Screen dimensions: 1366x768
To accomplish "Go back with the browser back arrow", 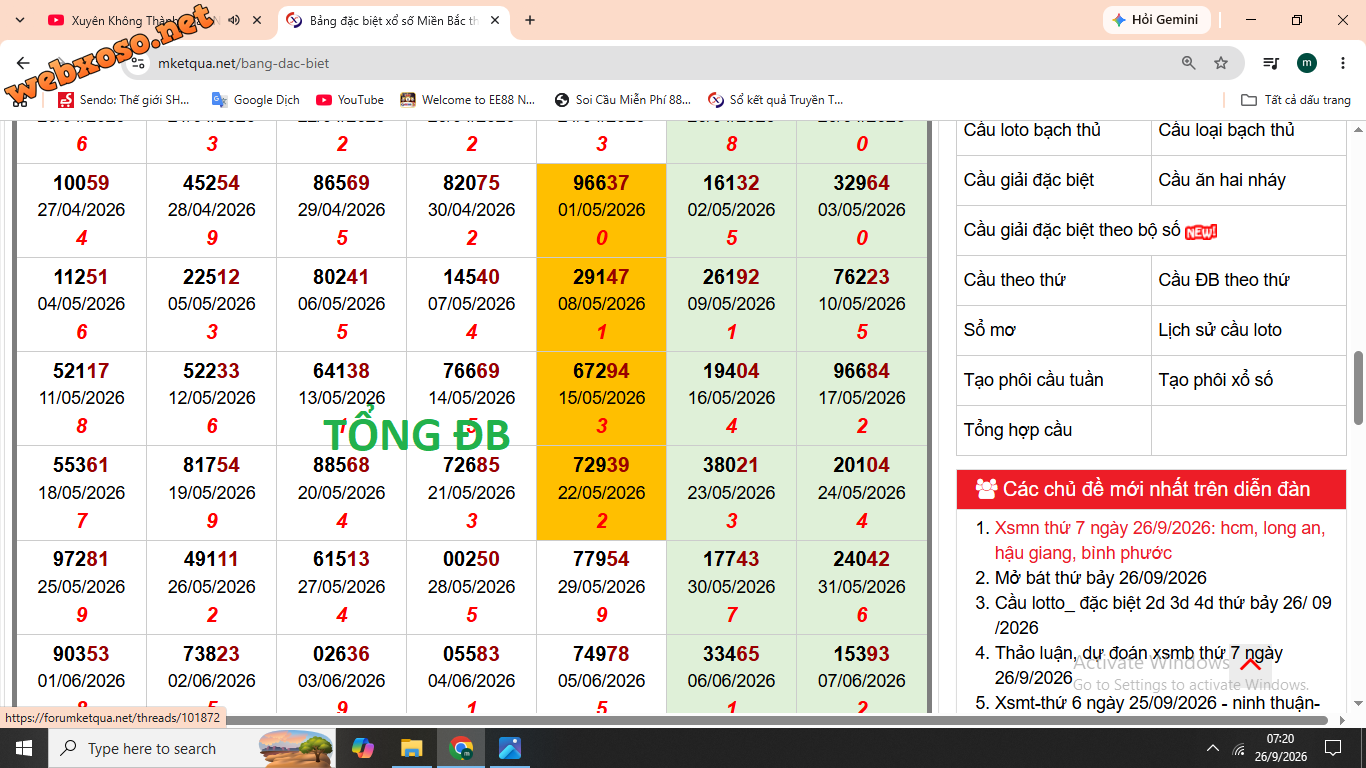I will 24,63.
